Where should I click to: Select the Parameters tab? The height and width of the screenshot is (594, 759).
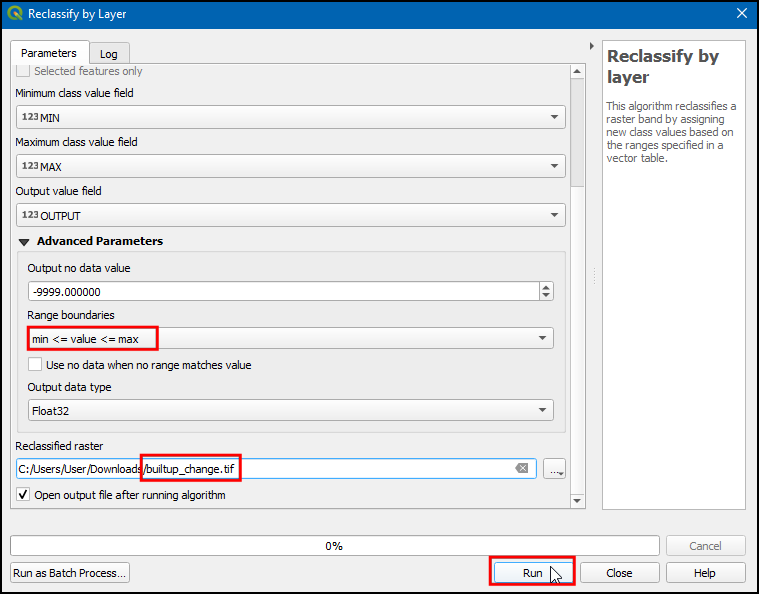tap(48, 53)
